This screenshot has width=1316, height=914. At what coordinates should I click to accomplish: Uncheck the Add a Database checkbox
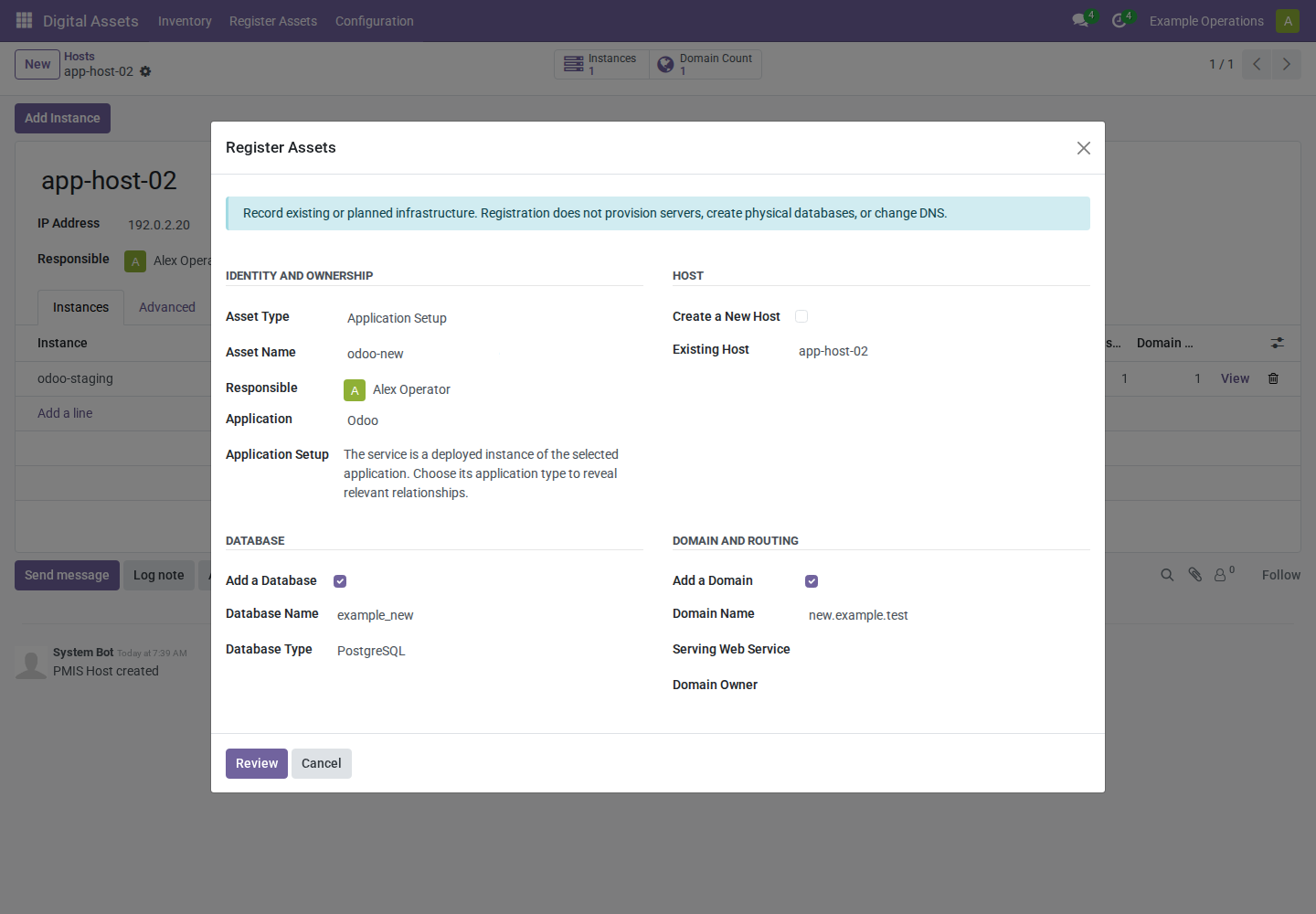[340, 581]
